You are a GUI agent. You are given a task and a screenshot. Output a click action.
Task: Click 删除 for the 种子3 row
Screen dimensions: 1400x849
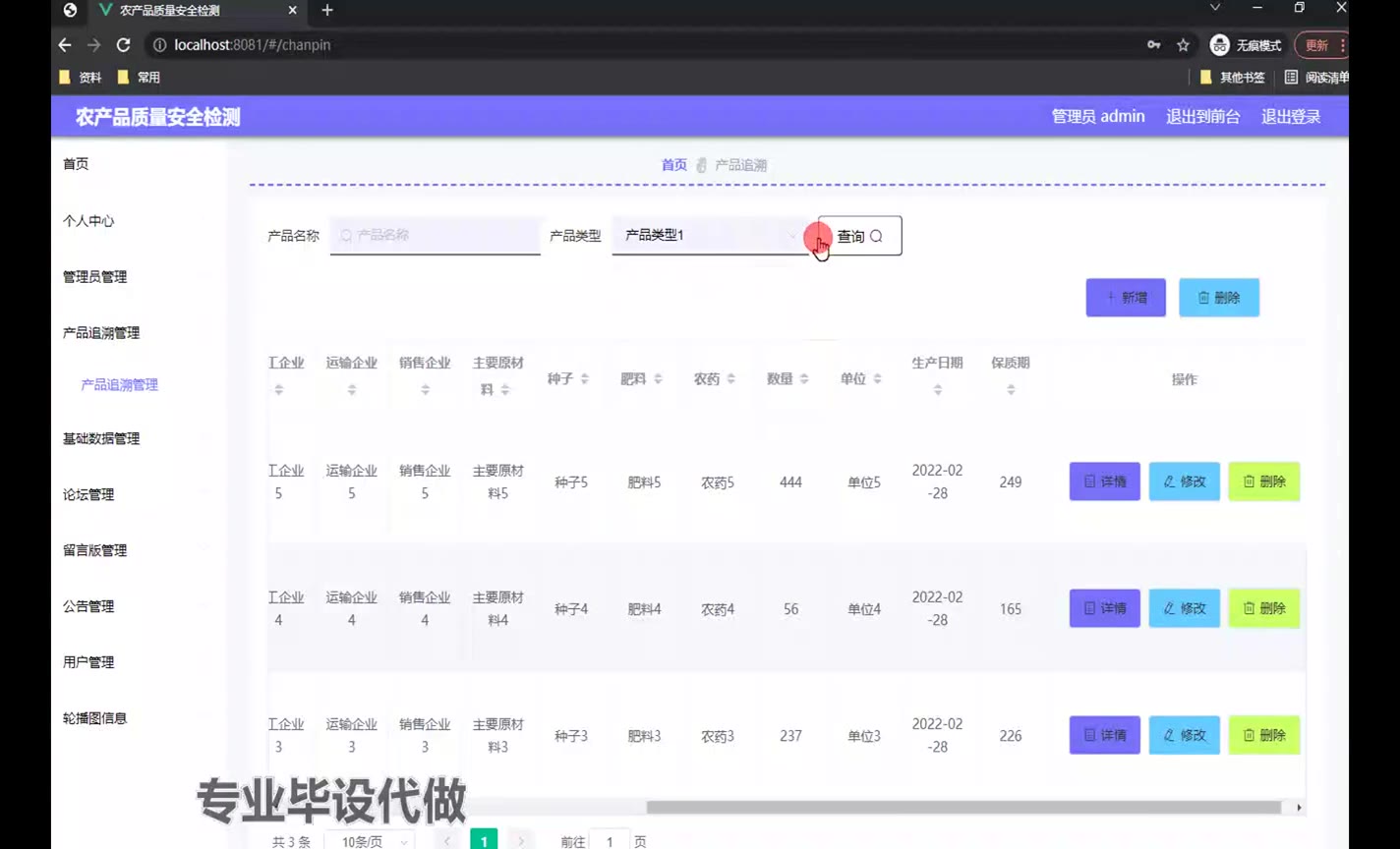tap(1264, 735)
